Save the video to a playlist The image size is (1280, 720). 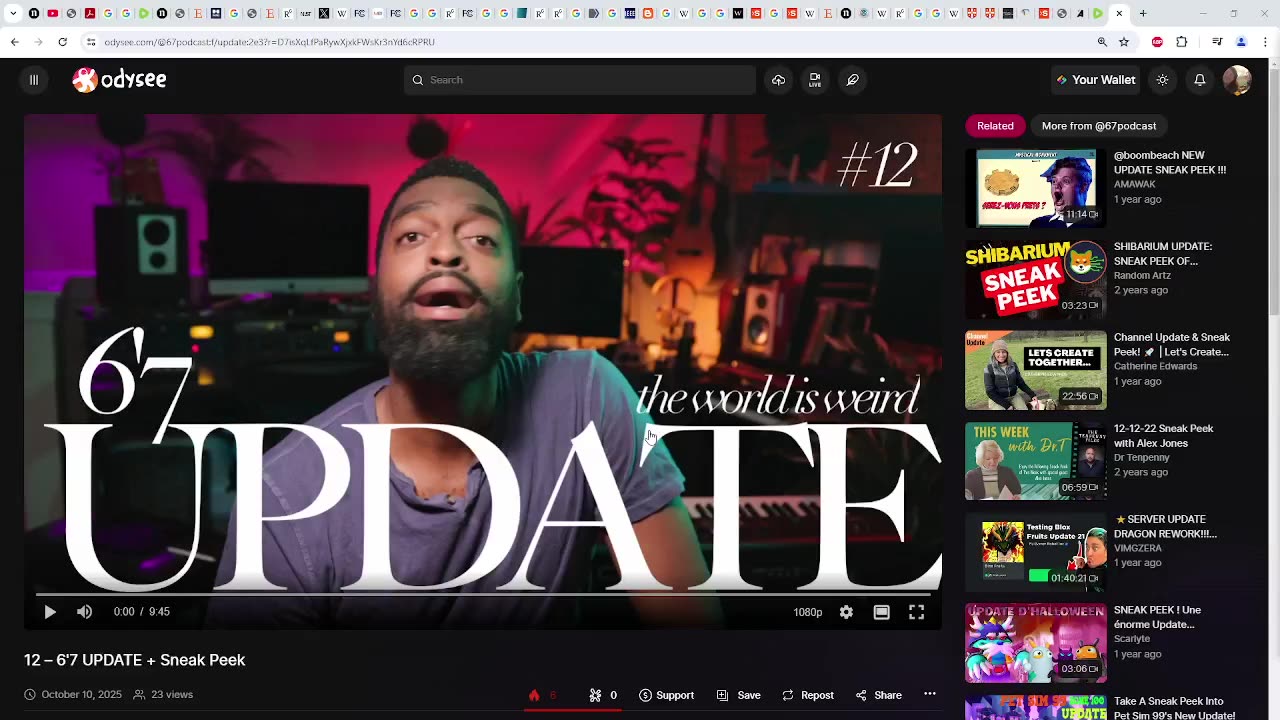pyautogui.click(x=738, y=695)
